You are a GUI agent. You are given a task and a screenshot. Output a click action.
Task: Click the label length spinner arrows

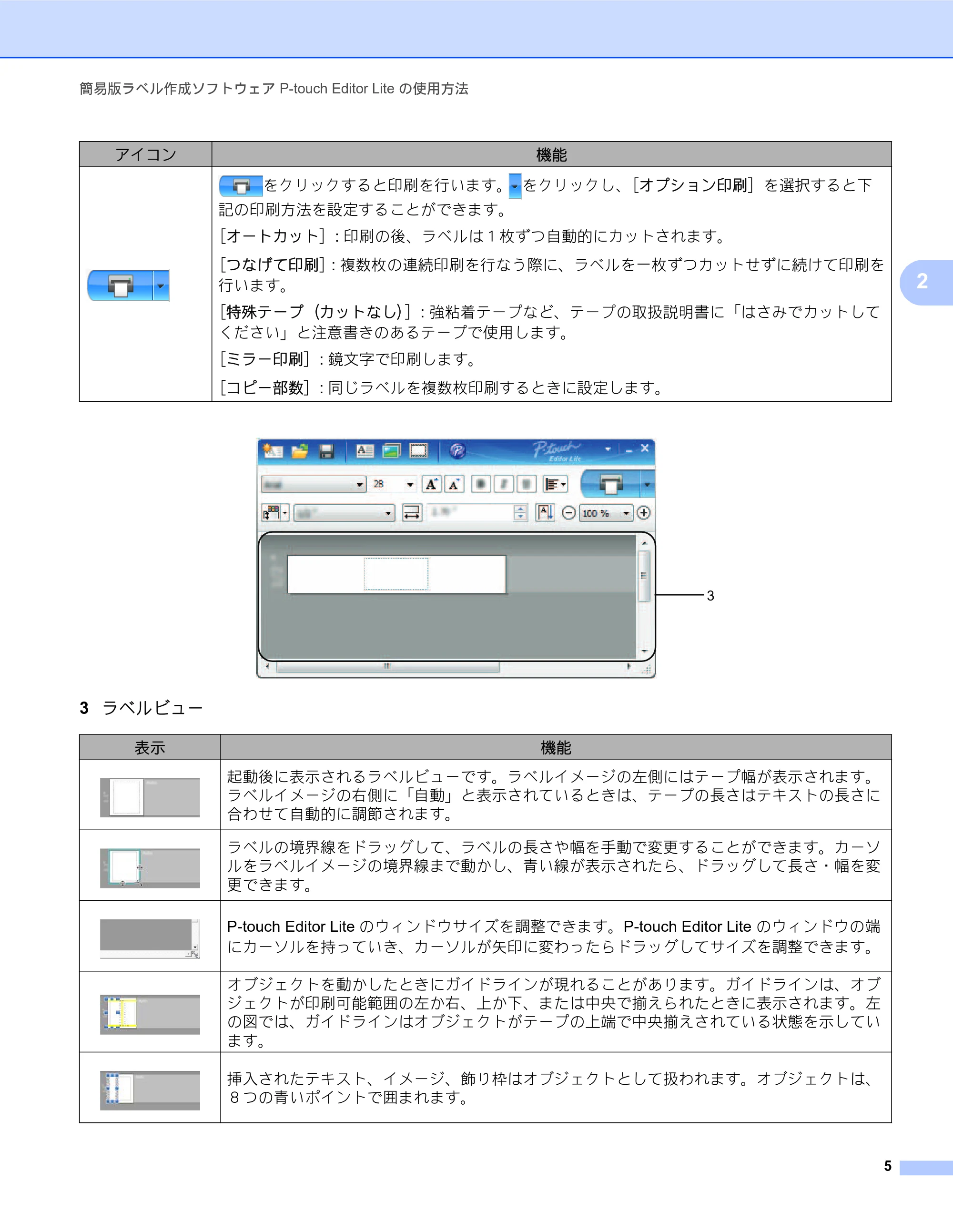(x=520, y=513)
